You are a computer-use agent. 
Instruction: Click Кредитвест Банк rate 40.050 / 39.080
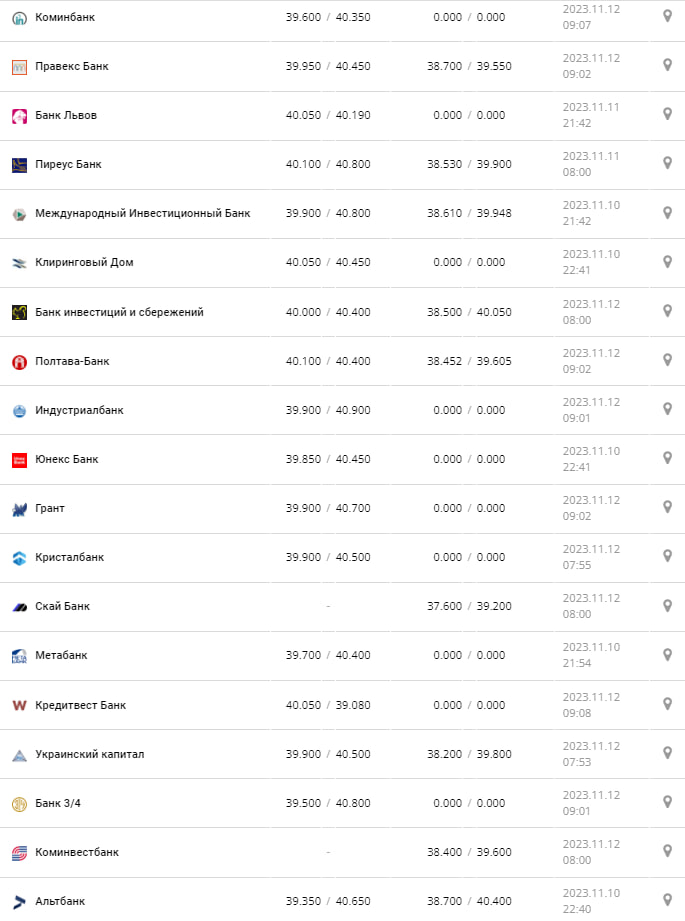point(328,705)
